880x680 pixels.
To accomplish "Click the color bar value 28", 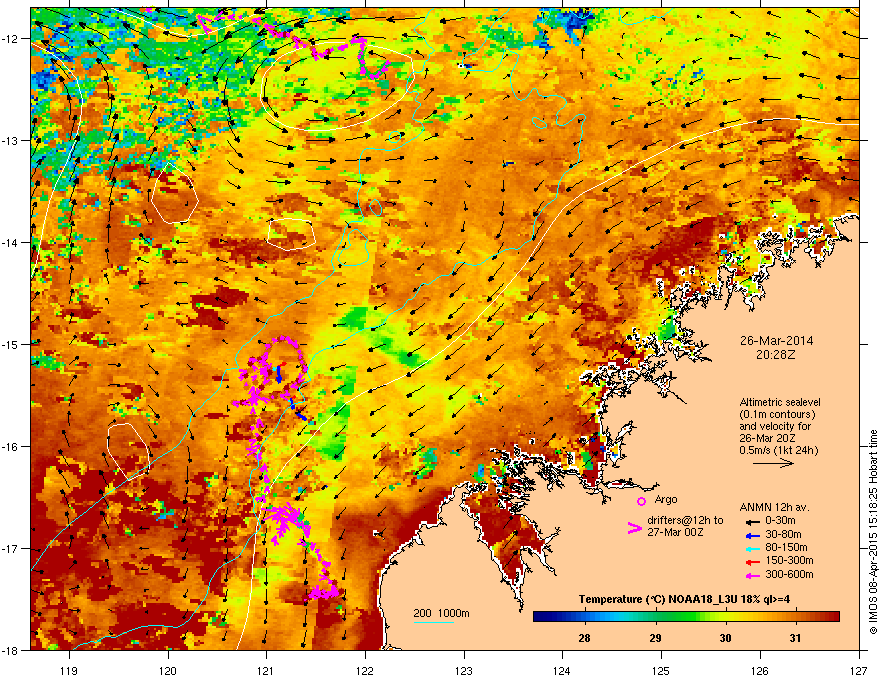I will coord(584,638).
